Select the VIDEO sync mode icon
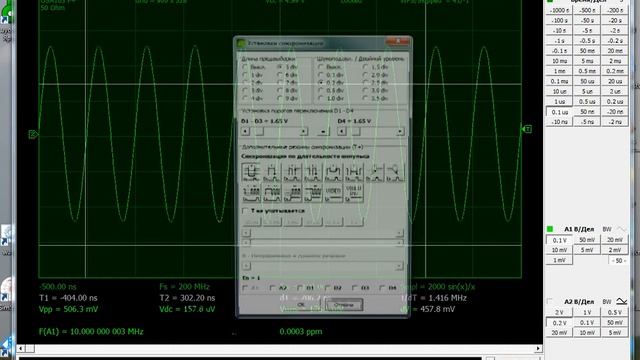Image resolution: width=640 pixels, height=360 pixels. [333, 193]
